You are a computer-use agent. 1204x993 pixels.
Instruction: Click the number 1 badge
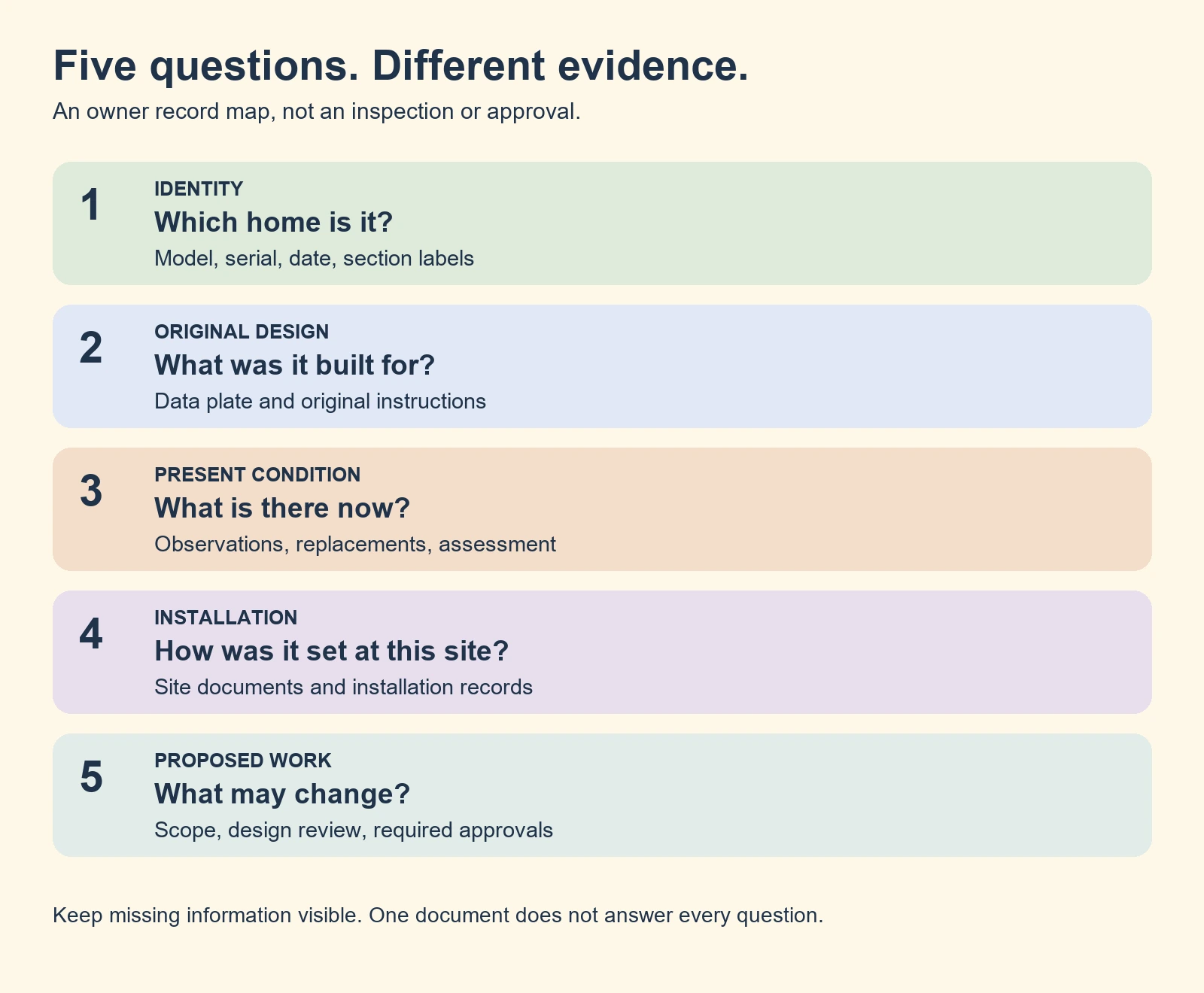pos(90,205)
